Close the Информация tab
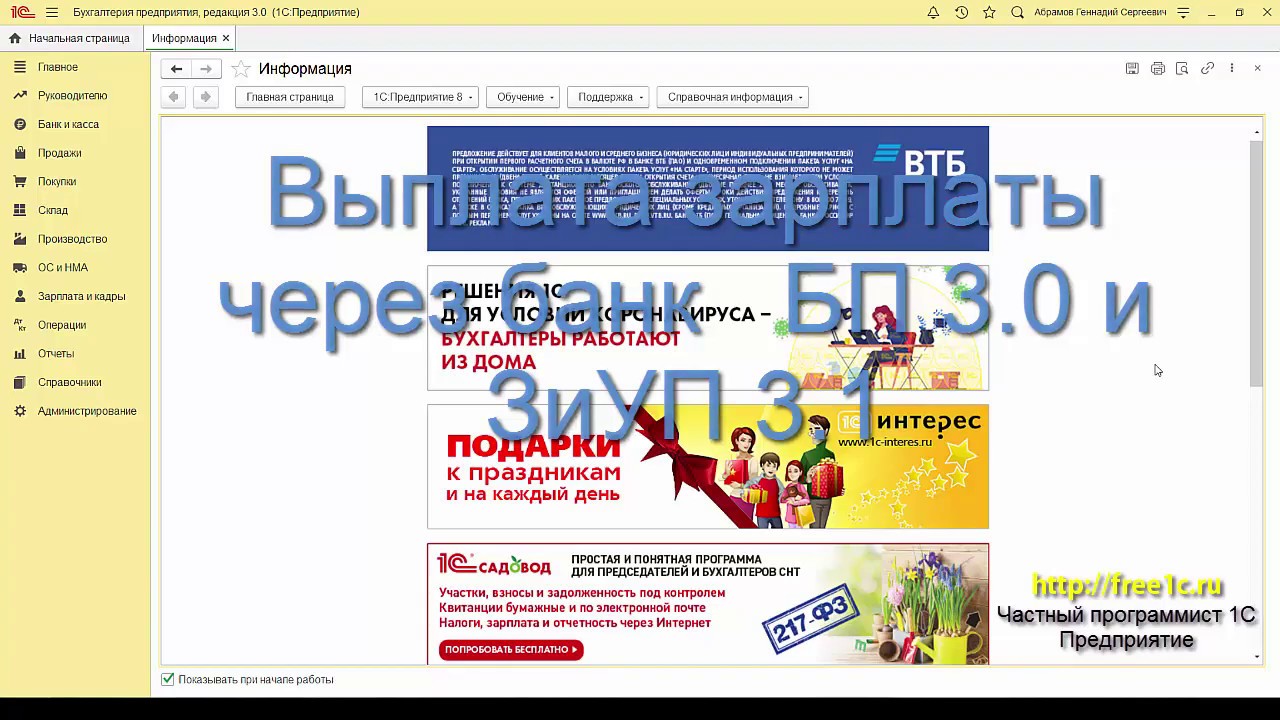 tap(226, 38)
